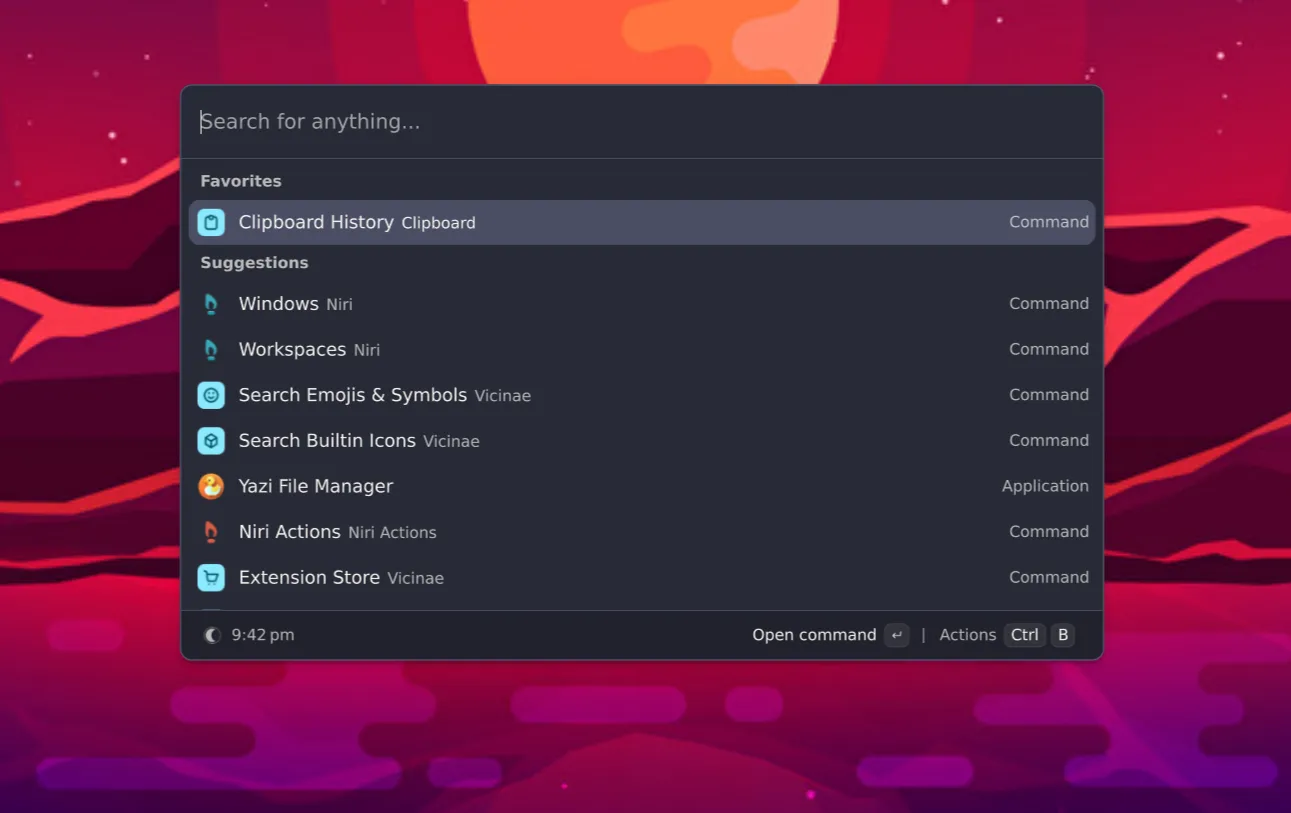
Task: Click 'Open command' in the footer
Action: pyautogui.click(x=814, y=635)
